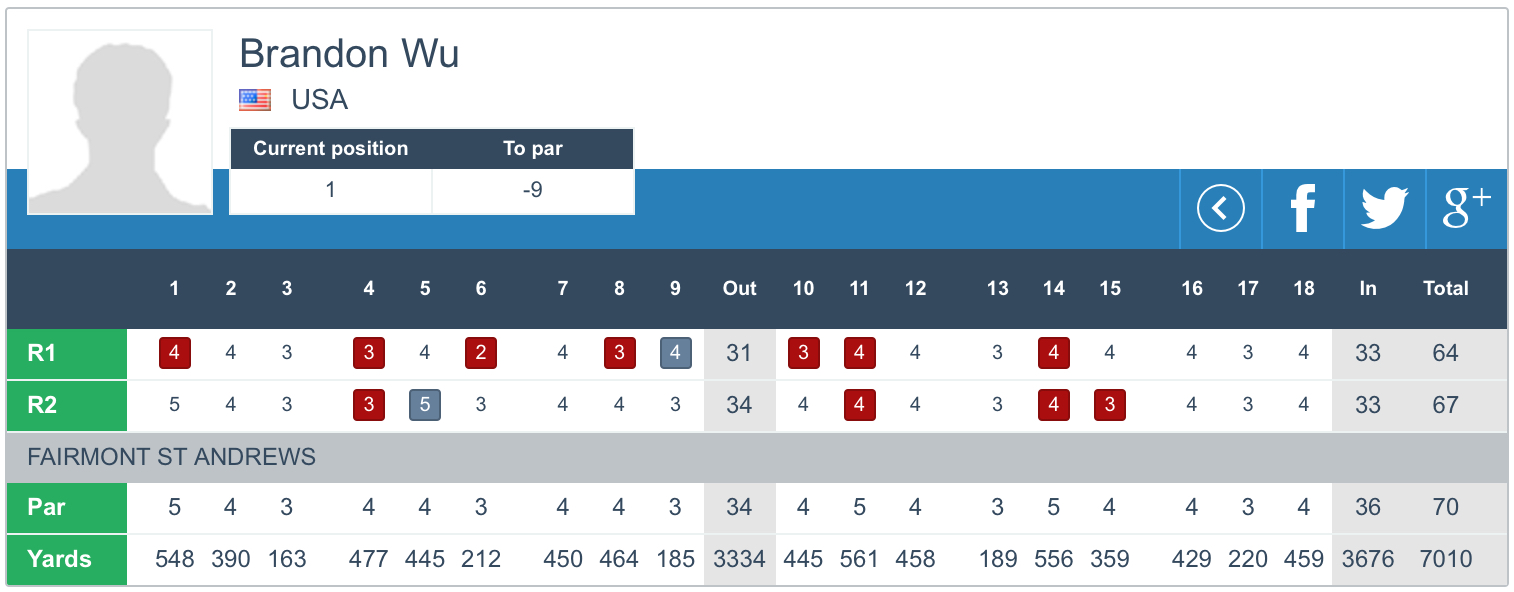Share scorecard on Twitter
The width and height of the screenshot is (1514, 592).
click(x=1384, y=209)
